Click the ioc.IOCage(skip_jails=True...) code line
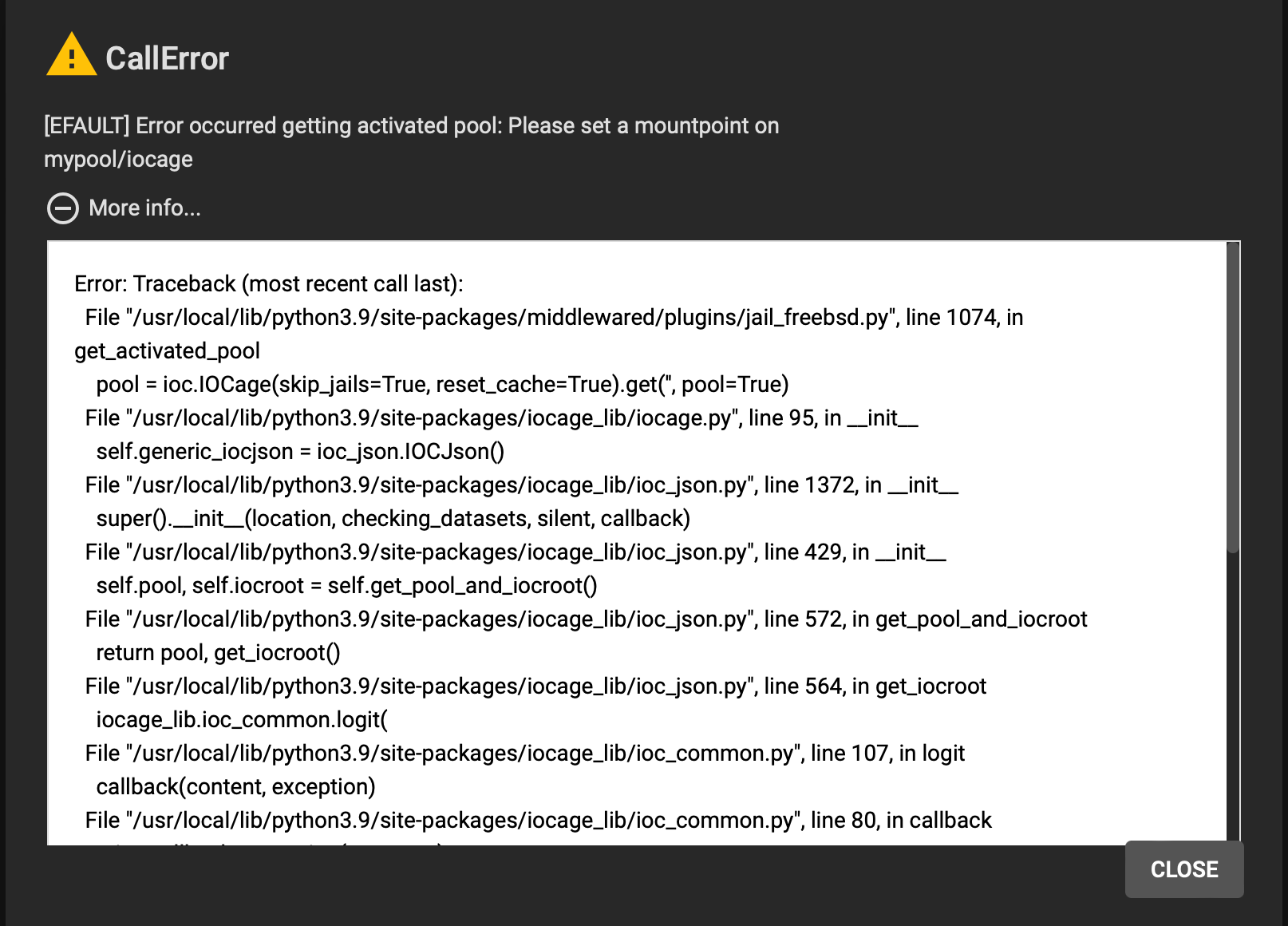The width and height of the screenshot is (1288, 926). (442, 385)
